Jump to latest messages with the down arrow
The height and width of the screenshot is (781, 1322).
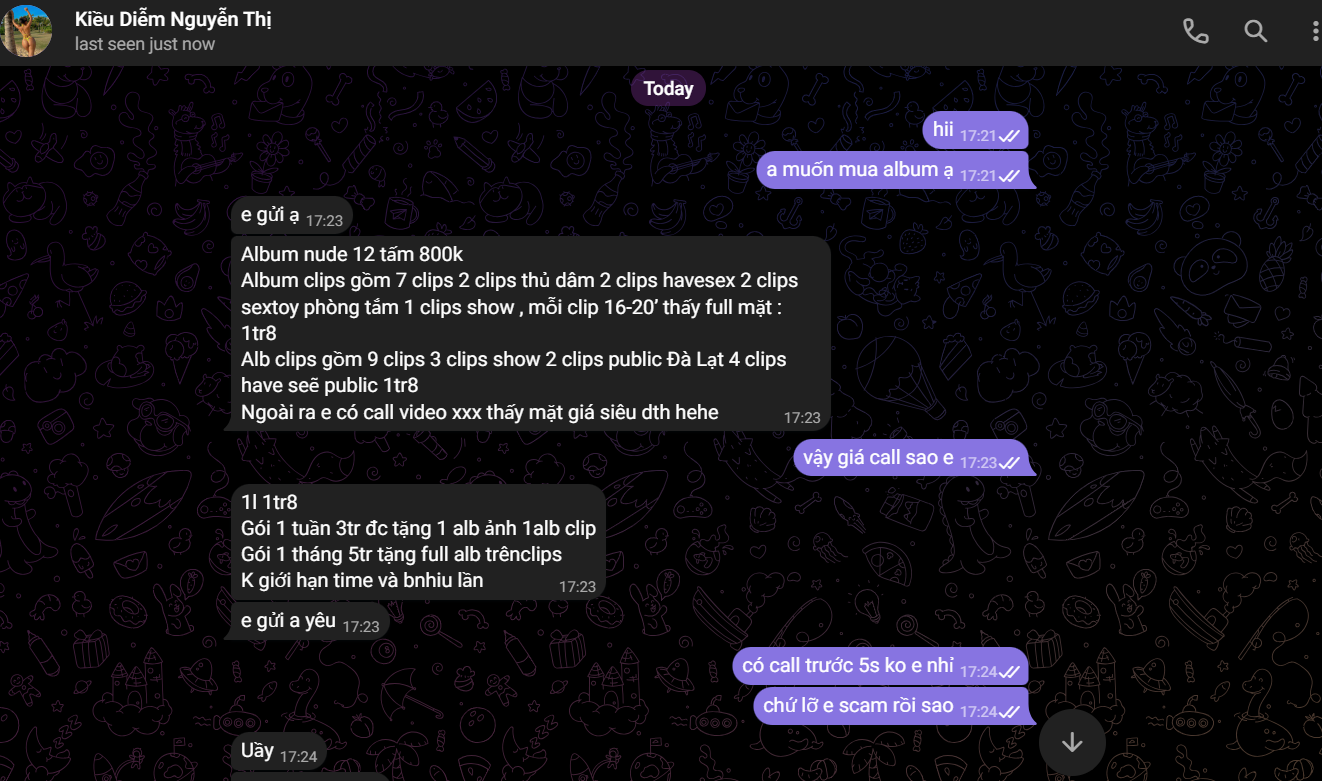click(x=1072, y=742)
